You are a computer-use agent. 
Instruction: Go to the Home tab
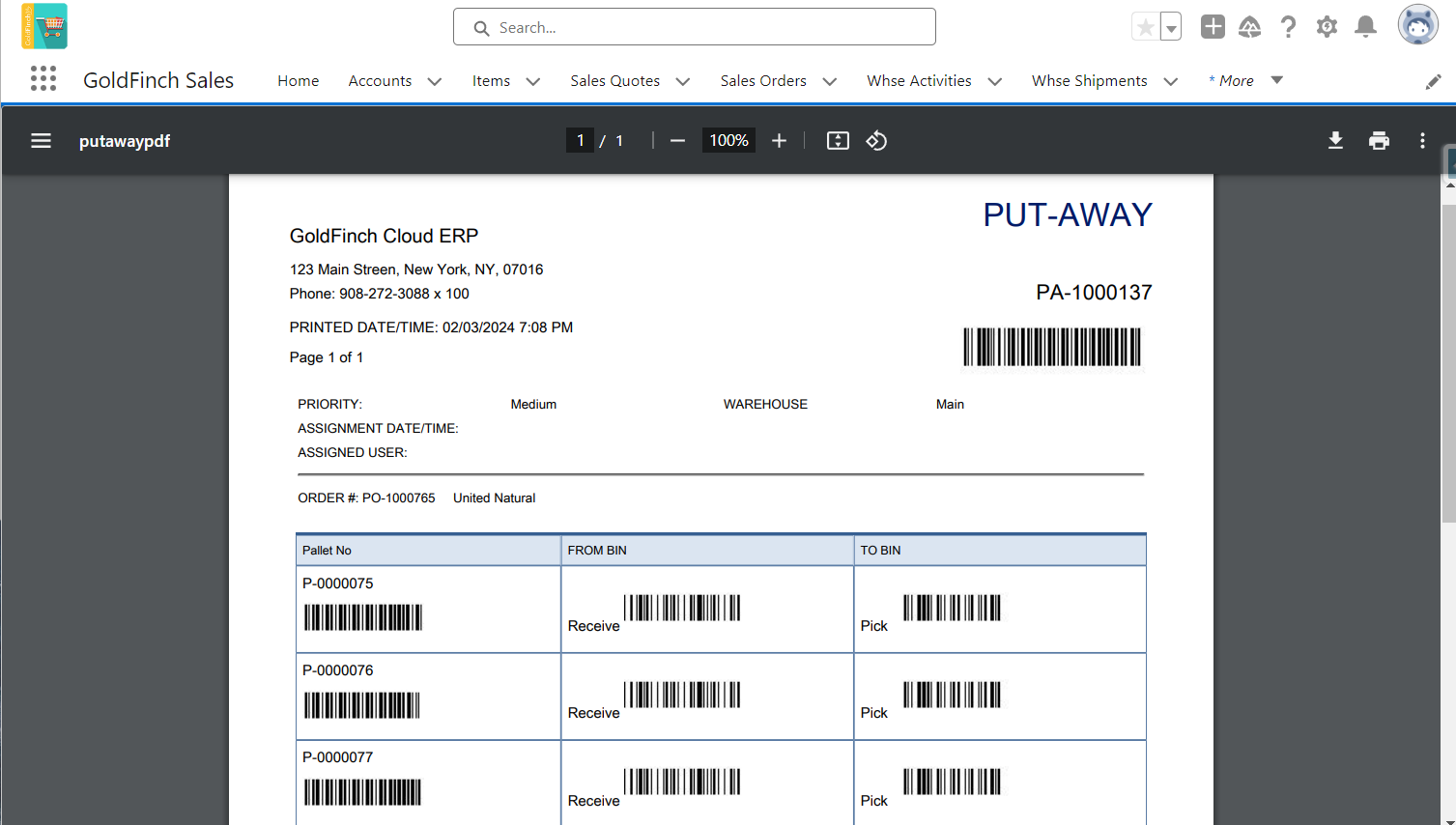pos(298,81)
